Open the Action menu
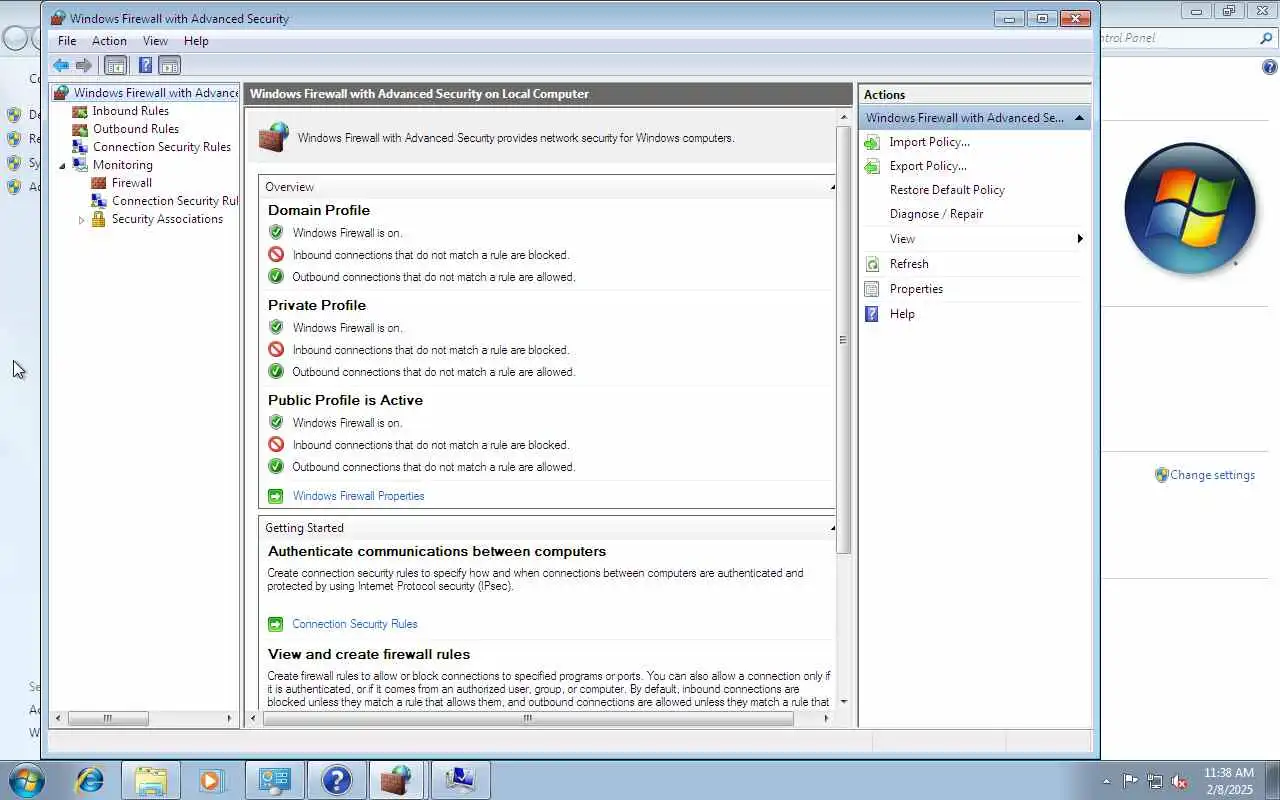1280x800 pixels. [109, 41]
